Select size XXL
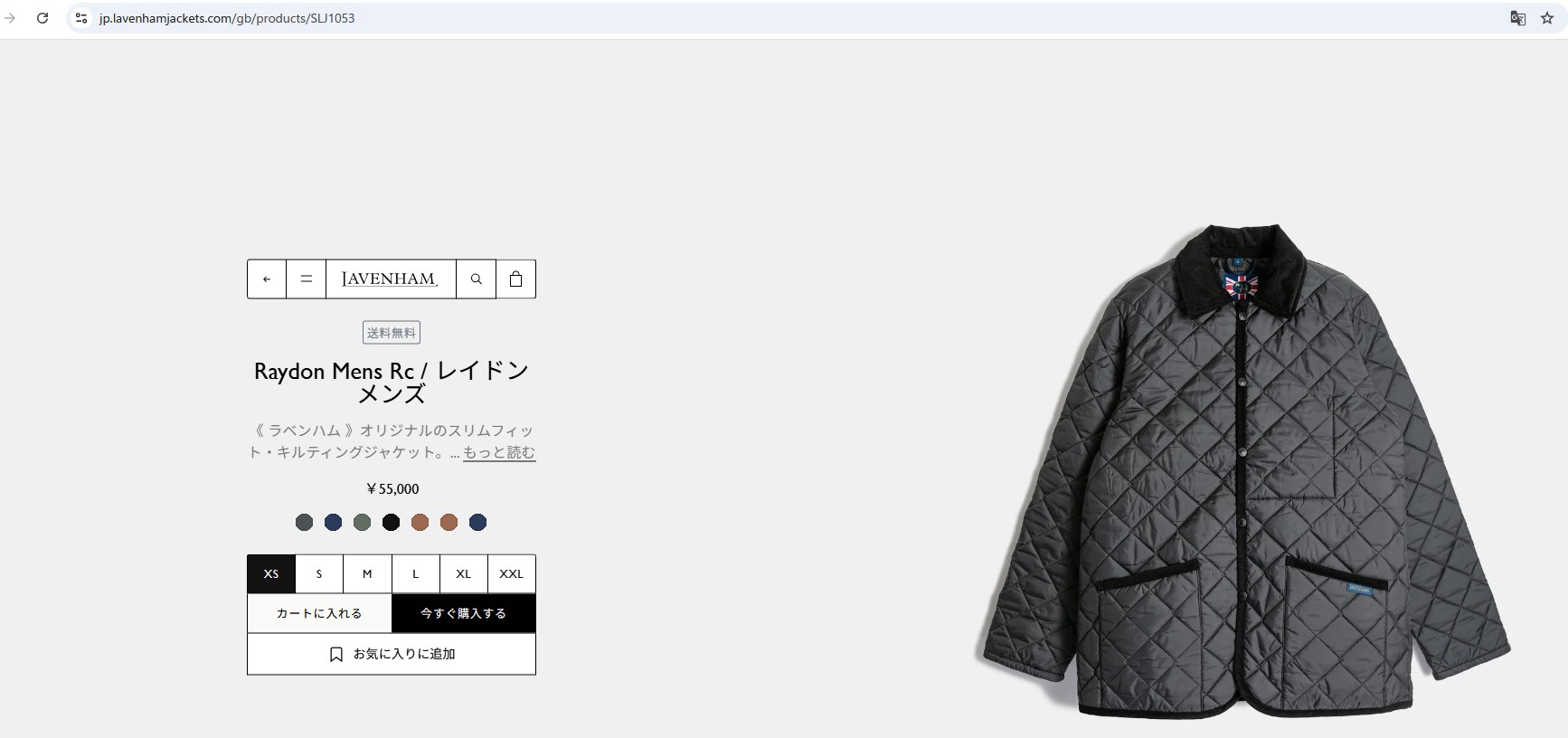 pyautogui.click(x=512, y=573)
